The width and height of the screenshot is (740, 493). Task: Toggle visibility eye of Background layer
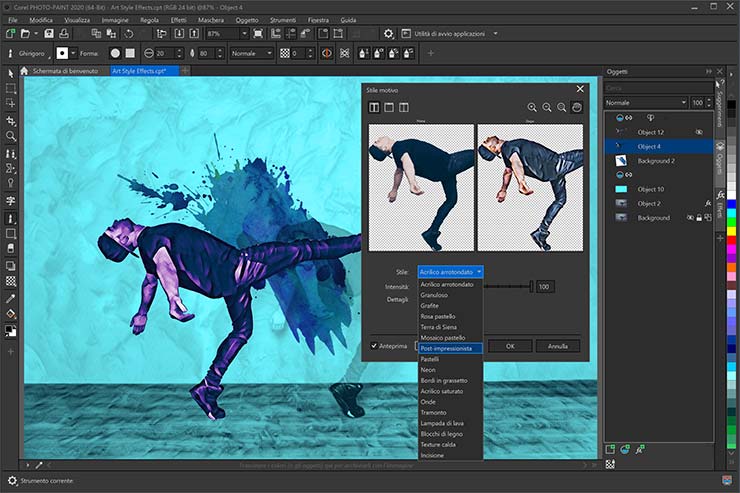click(x=690, y=217)
